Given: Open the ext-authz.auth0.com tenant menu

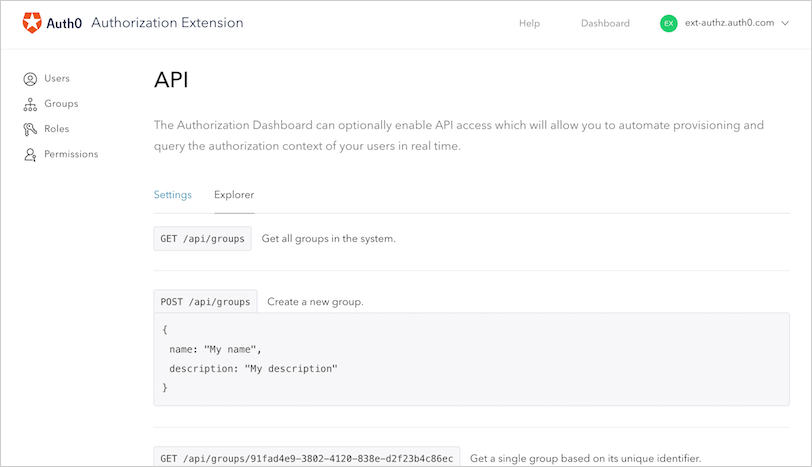Looking at the screenshot, I should pyautogui.click(x=729, y=23).
